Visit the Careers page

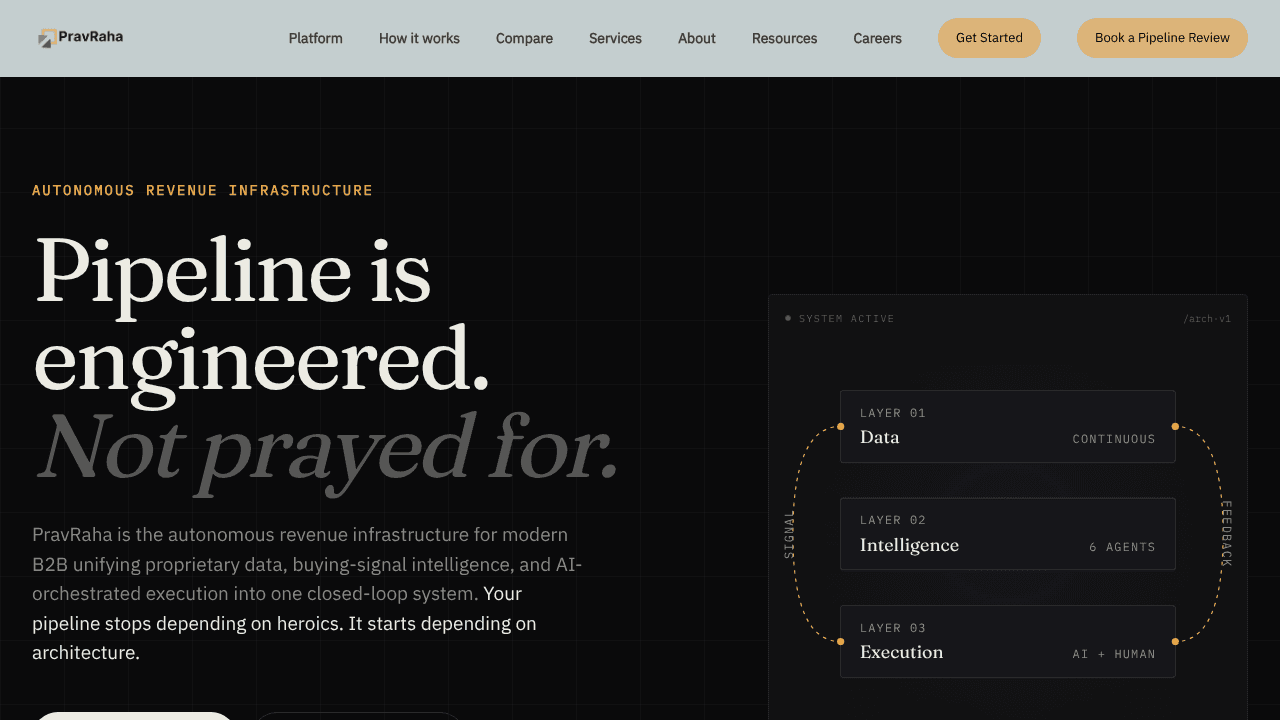point(877,38)
